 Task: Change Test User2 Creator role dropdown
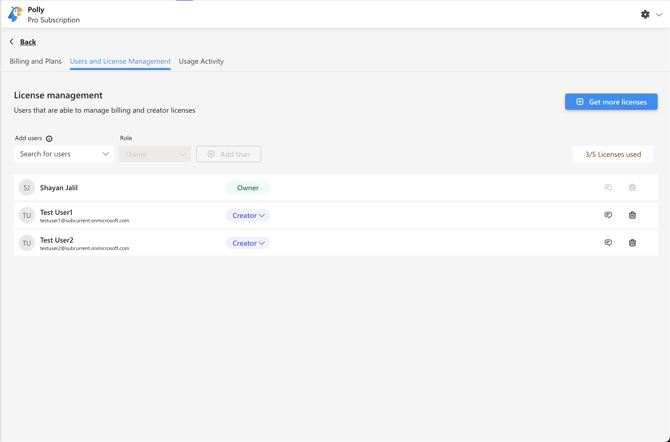[248, 243]
